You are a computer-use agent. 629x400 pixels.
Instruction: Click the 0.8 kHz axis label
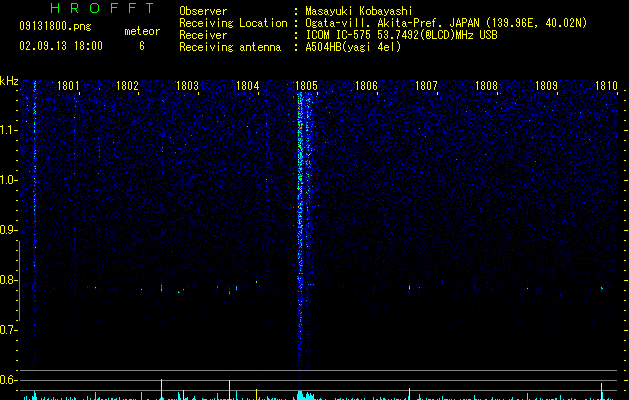(x=8, y=280)
